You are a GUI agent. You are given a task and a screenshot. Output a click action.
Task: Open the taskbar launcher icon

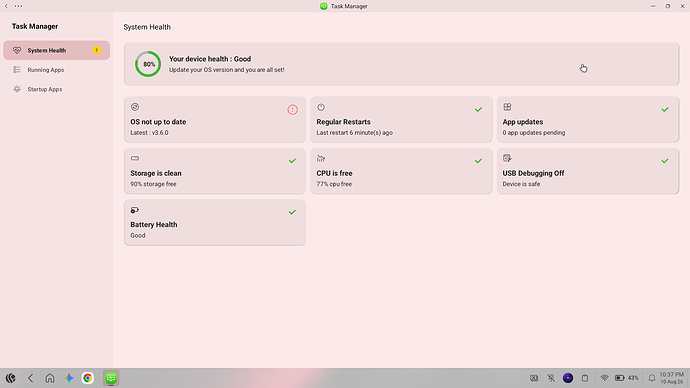point(11,378)
